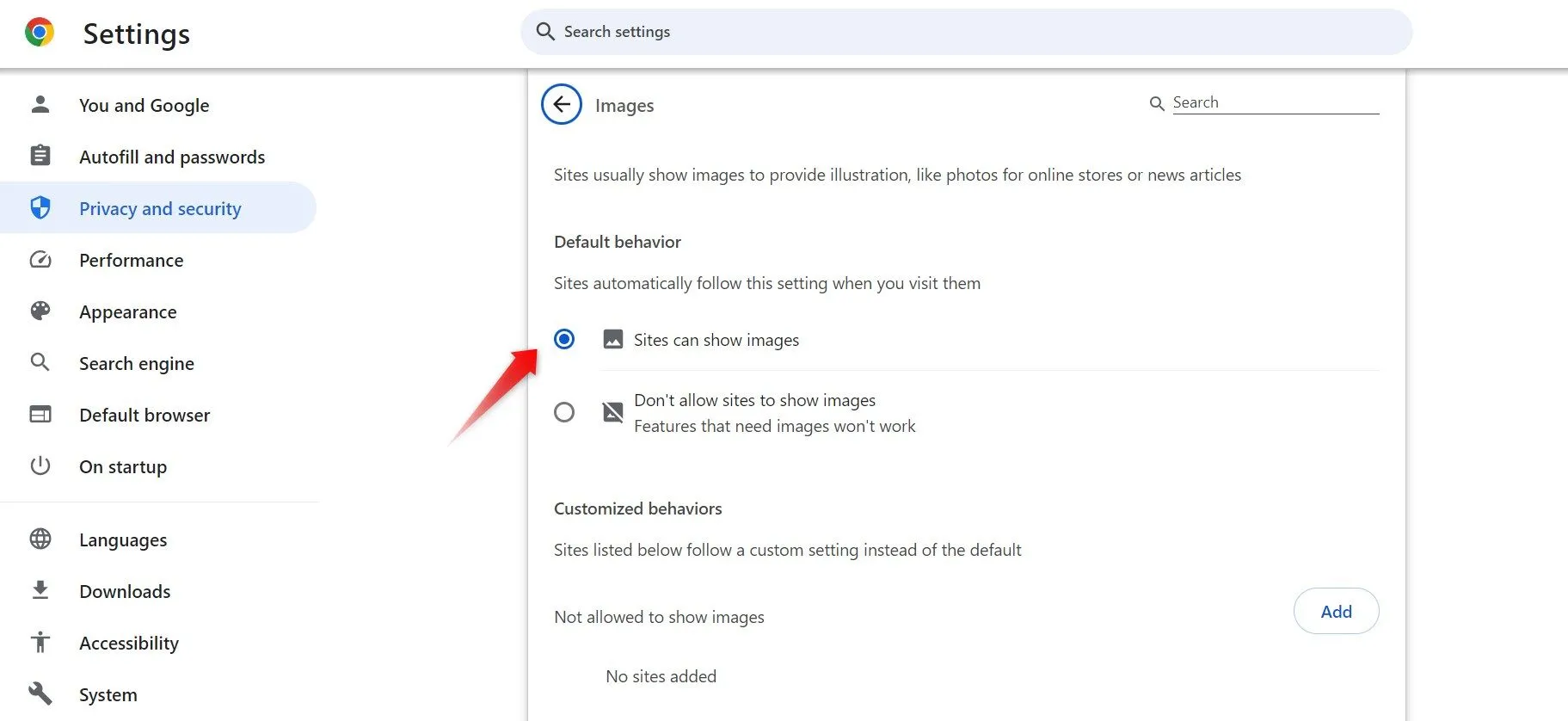Click the Search engine magnifier icon
1568x721 pixels.
tap(40, 362)
